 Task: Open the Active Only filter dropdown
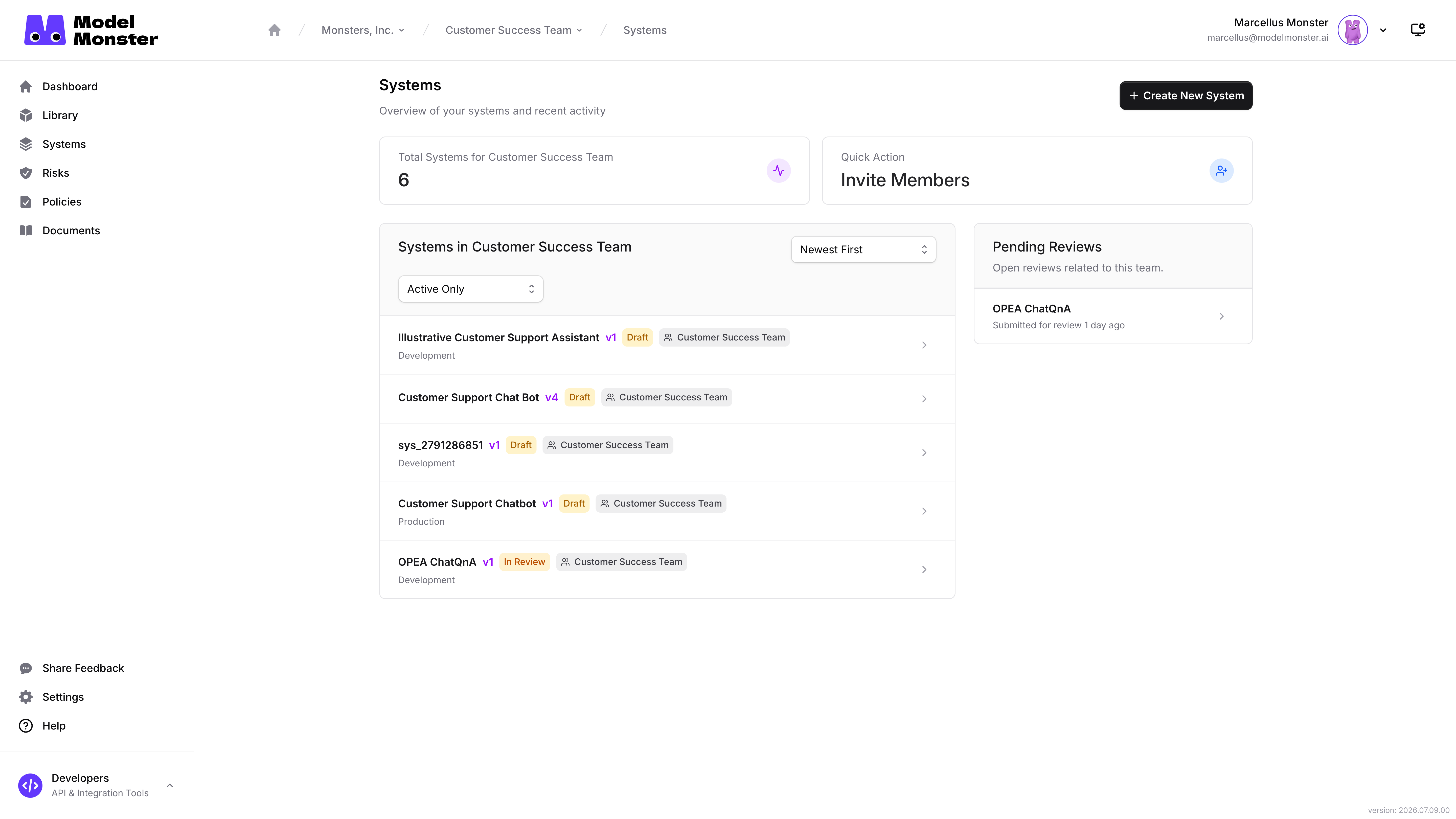[471, 289]
